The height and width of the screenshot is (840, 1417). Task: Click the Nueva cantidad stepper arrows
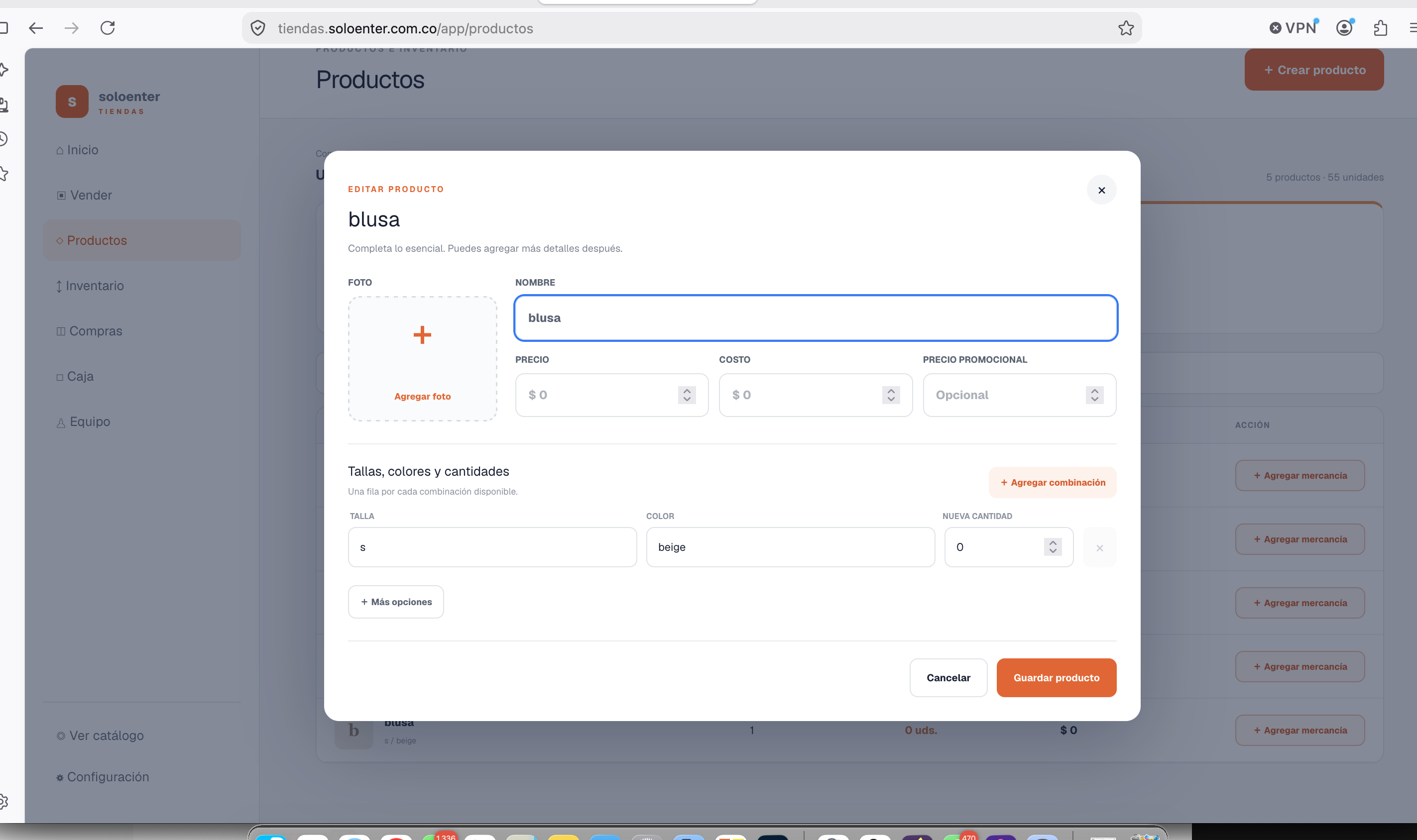click(x=1052, y=546)
